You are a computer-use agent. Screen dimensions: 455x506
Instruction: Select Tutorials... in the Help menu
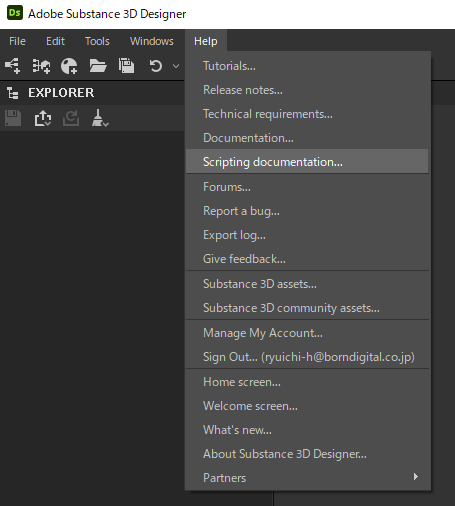(307, 66)
